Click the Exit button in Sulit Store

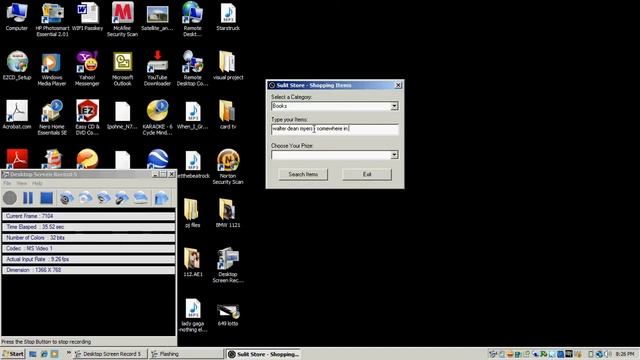coord(367,174)
